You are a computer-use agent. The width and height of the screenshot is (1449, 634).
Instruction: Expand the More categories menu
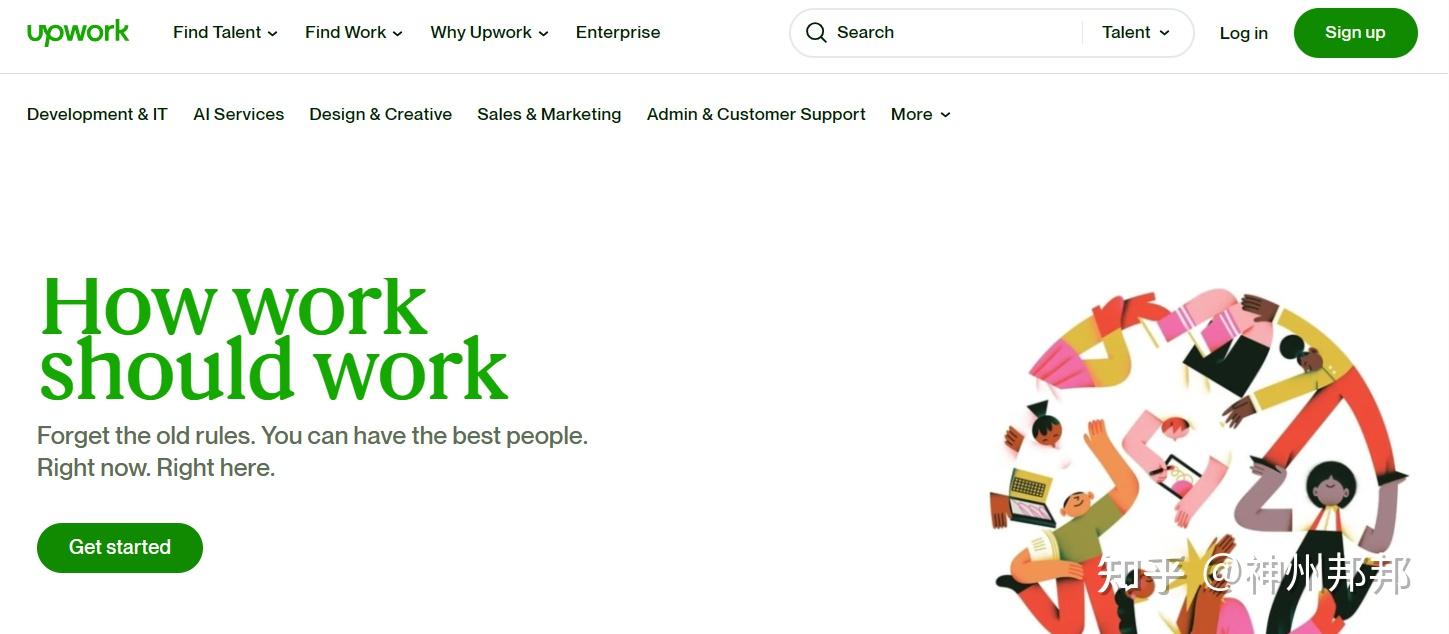pos(921,115)
